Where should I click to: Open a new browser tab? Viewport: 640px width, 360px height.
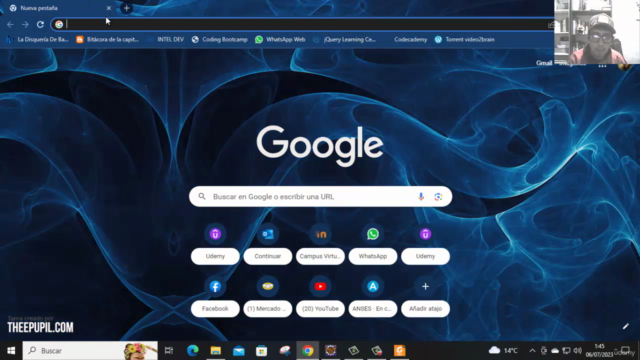[127, 8]
